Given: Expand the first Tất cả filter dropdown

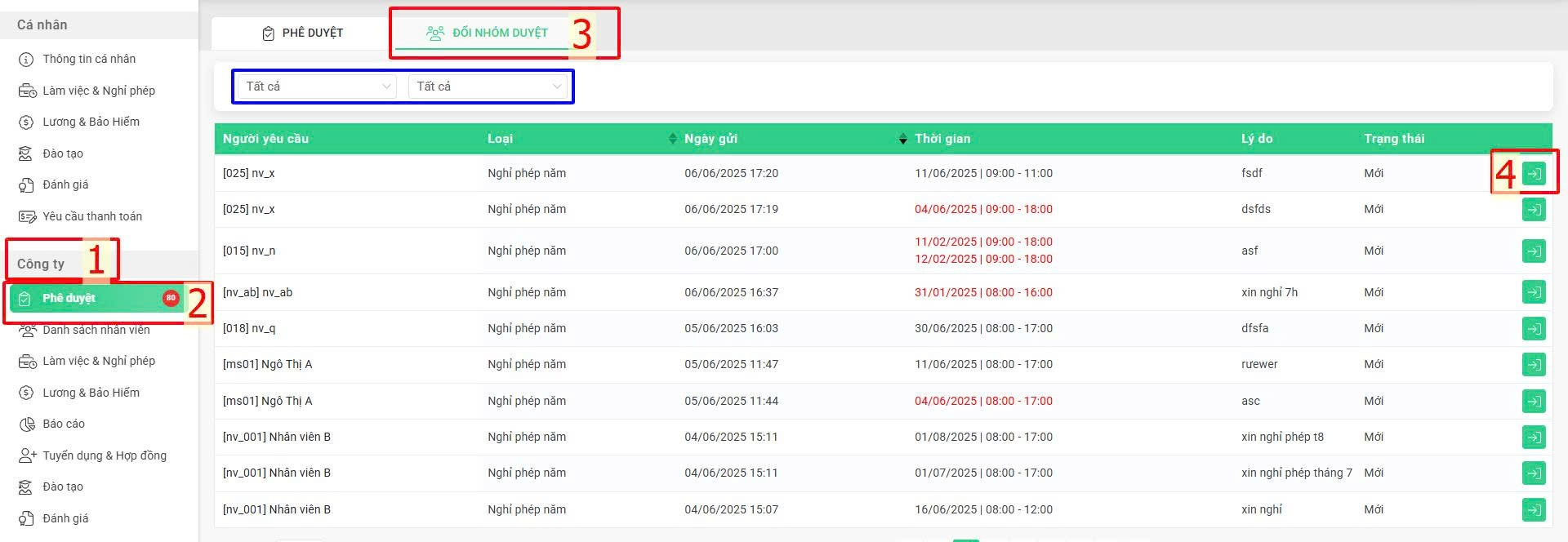Looking at the screenshot, I should click(316, 87).
